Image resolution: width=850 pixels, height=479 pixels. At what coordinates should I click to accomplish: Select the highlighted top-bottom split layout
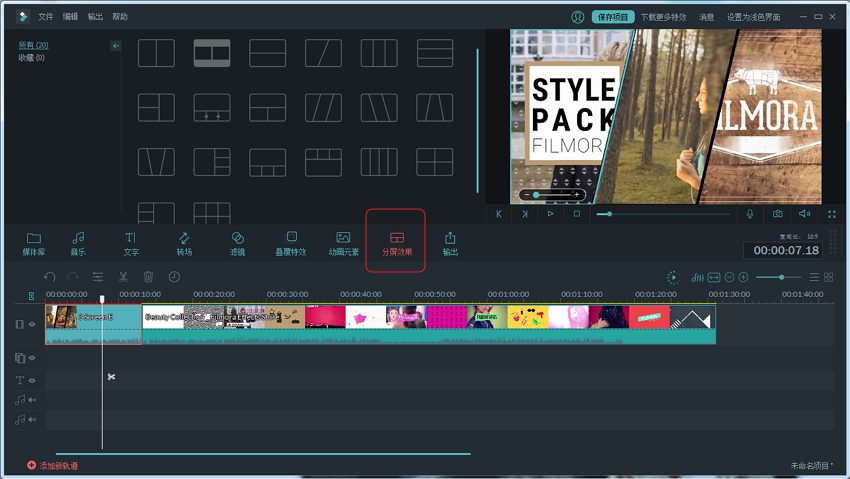pos(212,53)
